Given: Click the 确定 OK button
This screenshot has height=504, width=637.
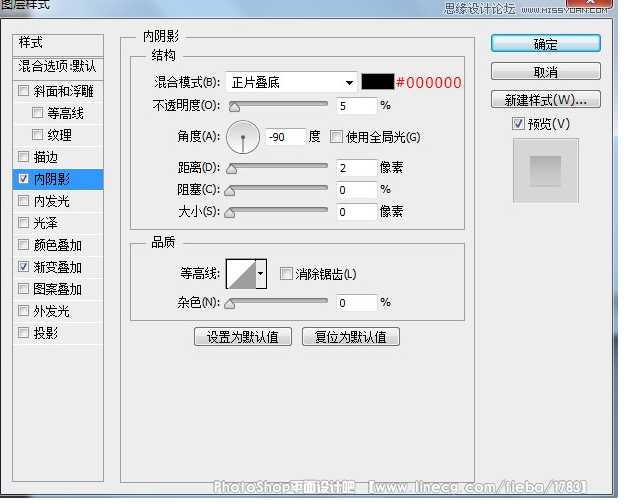Looking at the screenshot, I should tap(545, 44).
